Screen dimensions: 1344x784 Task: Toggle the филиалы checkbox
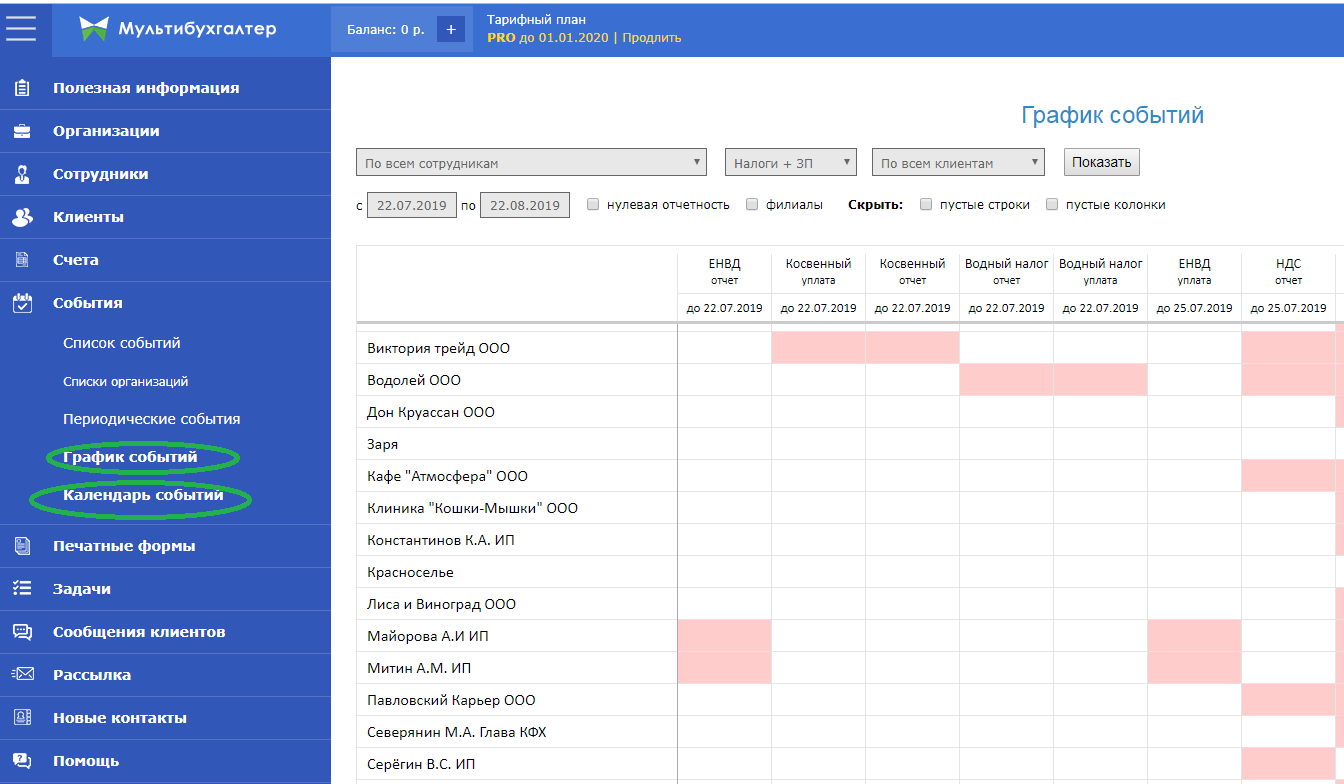[x=752, y=204]
